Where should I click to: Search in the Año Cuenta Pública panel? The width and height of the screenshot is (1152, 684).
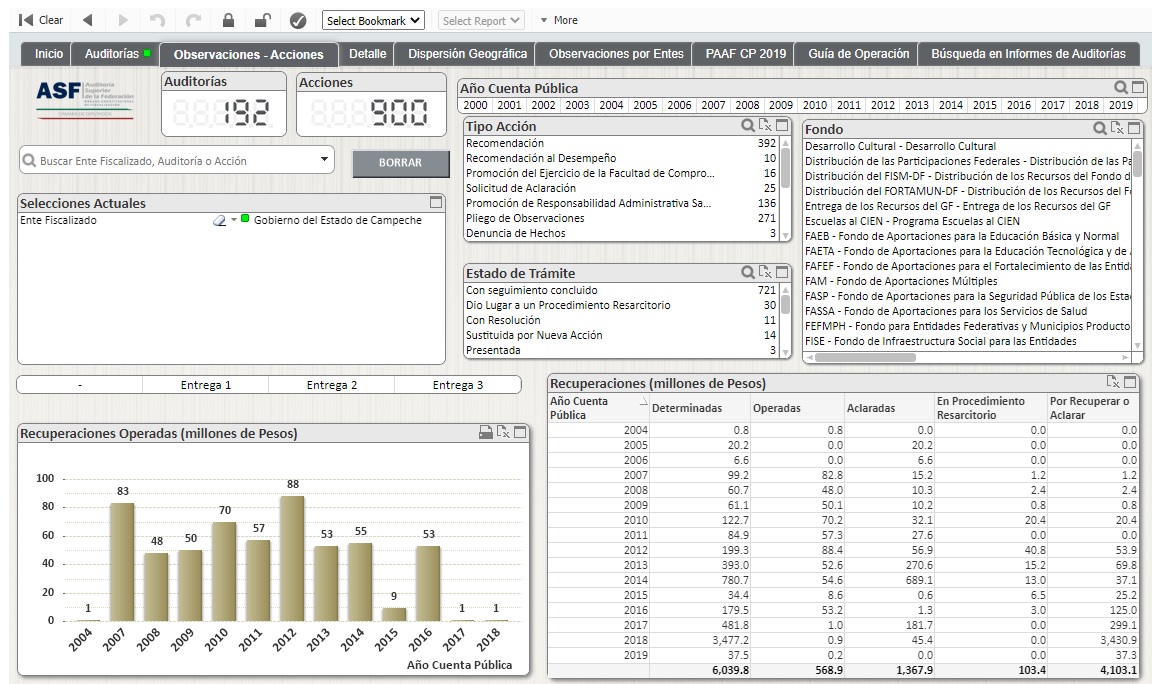click(1121, 88)
